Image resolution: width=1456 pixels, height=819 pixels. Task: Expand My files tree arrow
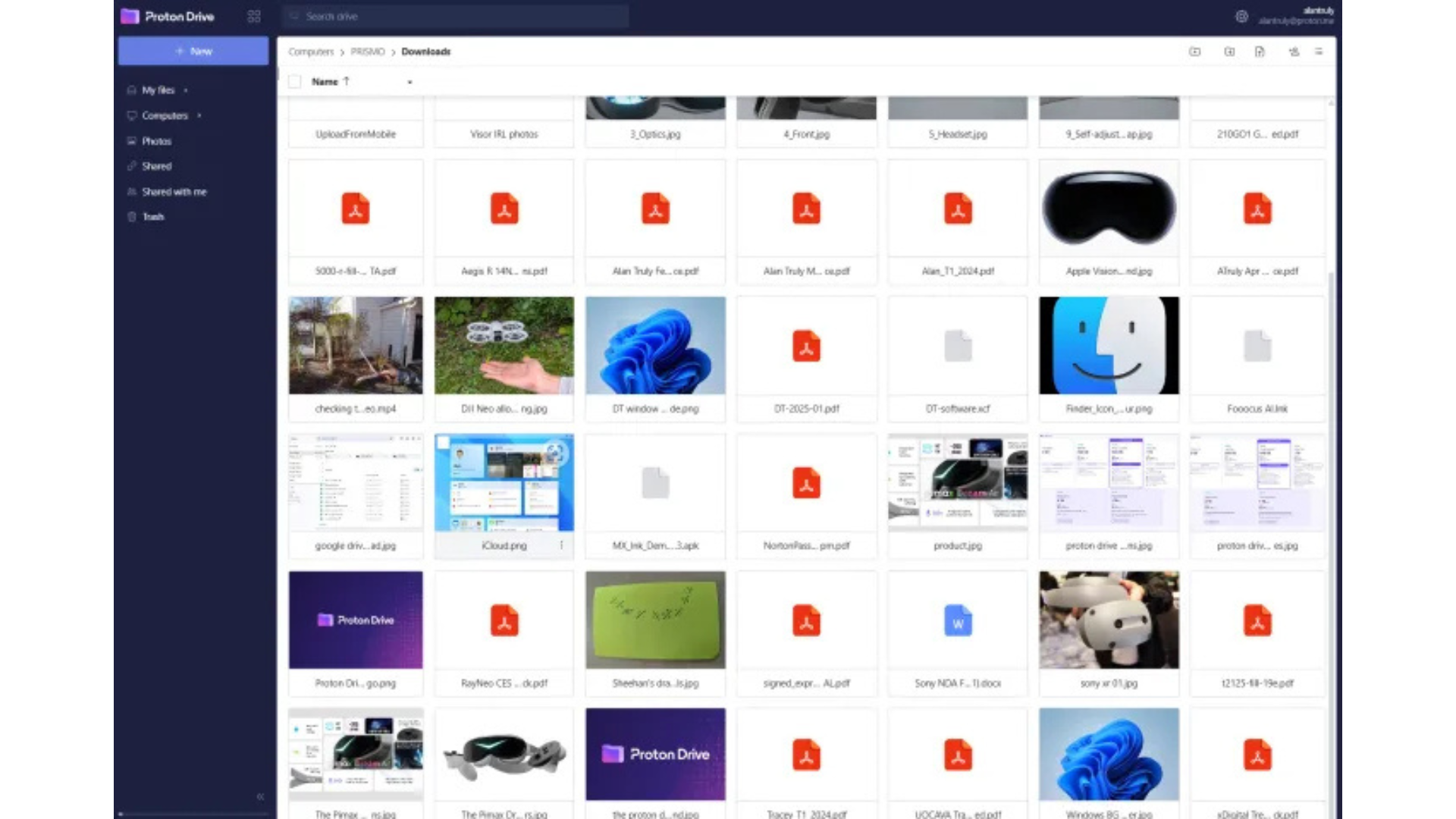186,90
